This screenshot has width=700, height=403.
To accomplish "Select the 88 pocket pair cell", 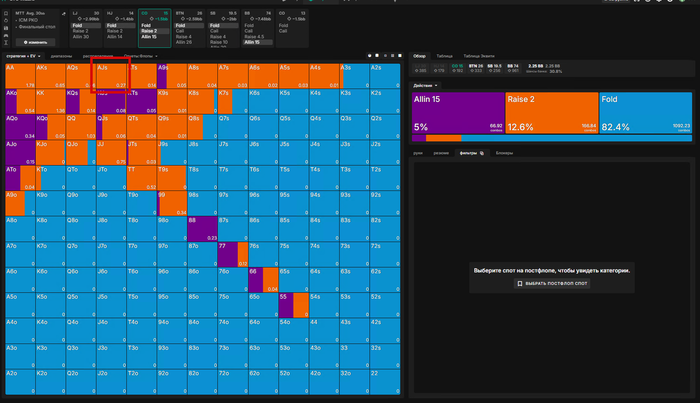I will pyautogui.click(x=202, y=228).
